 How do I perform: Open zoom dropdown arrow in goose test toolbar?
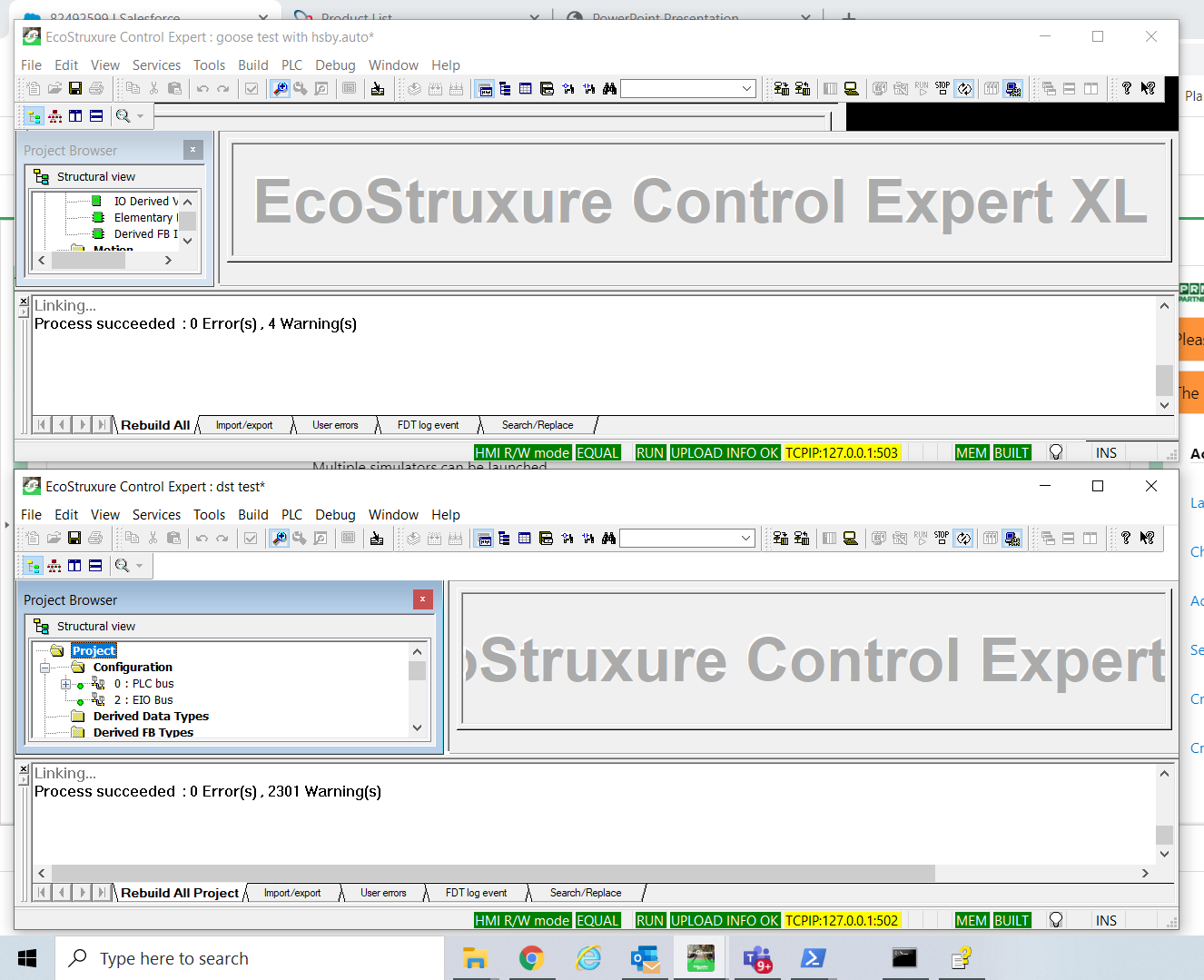coord(141,115)
